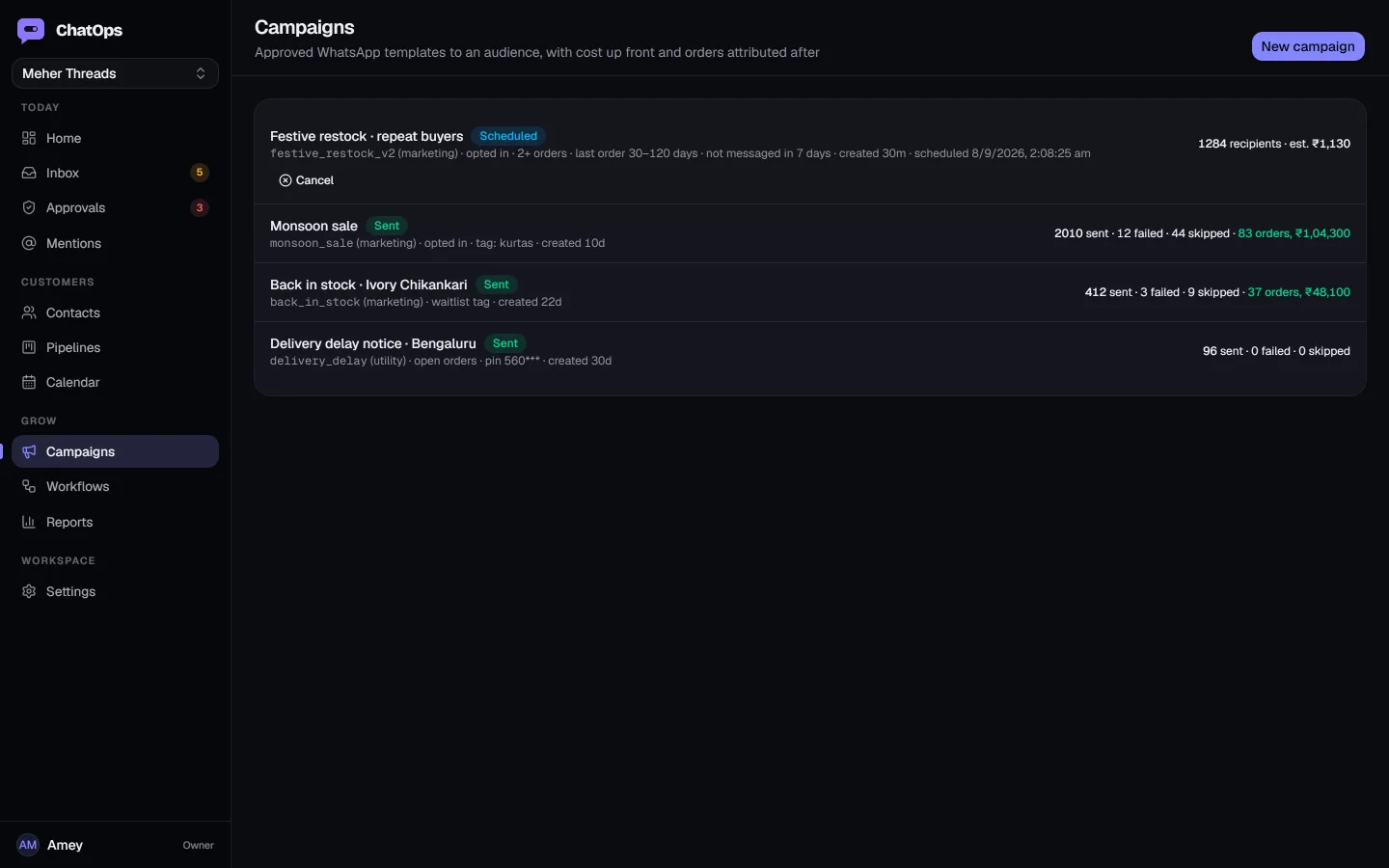Click the Reports sidebar label
This screenshot has height=868, width=1389.
69,522
